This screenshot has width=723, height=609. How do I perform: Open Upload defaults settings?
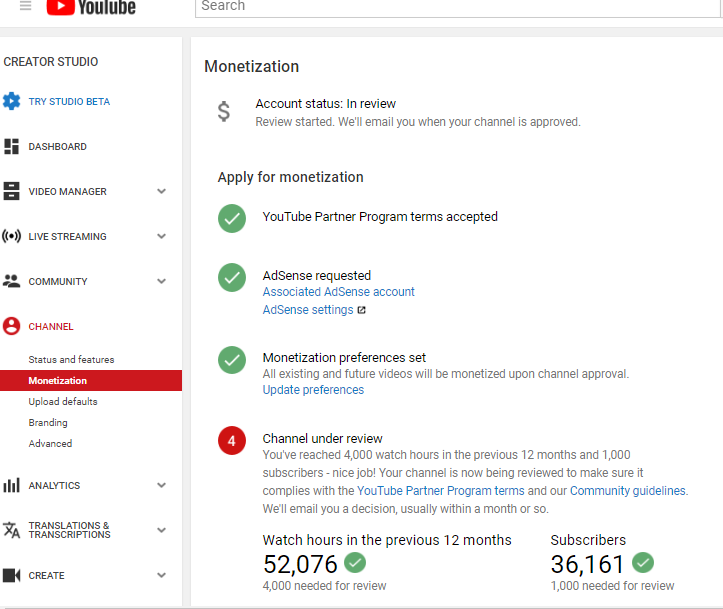tap(63, 402)
